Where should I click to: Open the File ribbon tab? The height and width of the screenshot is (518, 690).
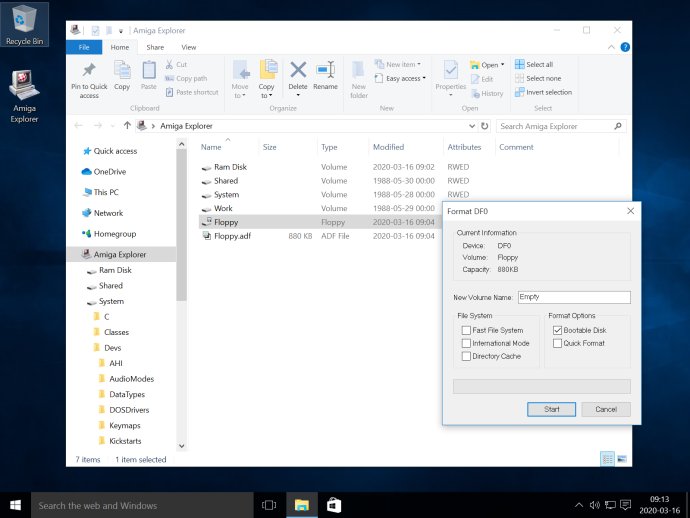click(84, 47)
